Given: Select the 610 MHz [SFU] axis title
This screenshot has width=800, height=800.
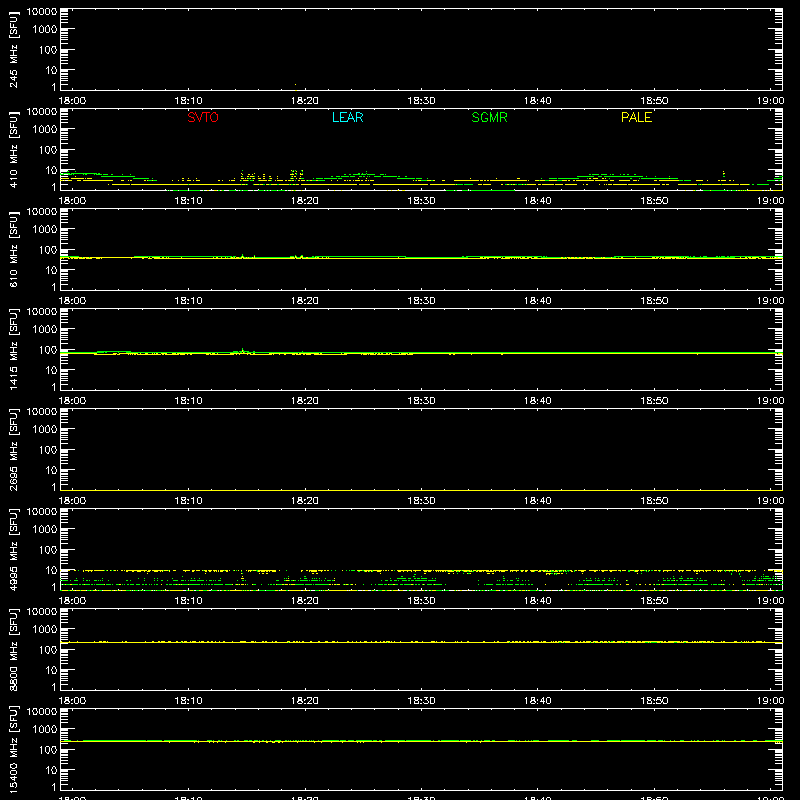Looking at the screenshot, I should pos(13,249).
